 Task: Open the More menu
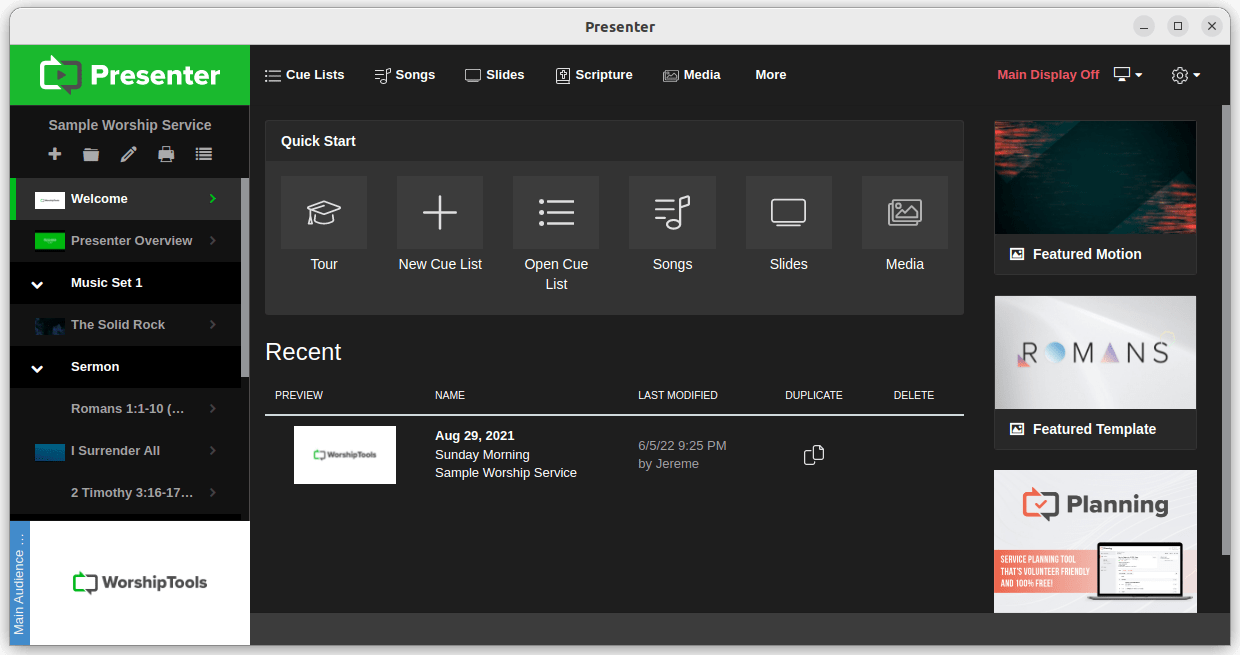(x=770, y=74)
